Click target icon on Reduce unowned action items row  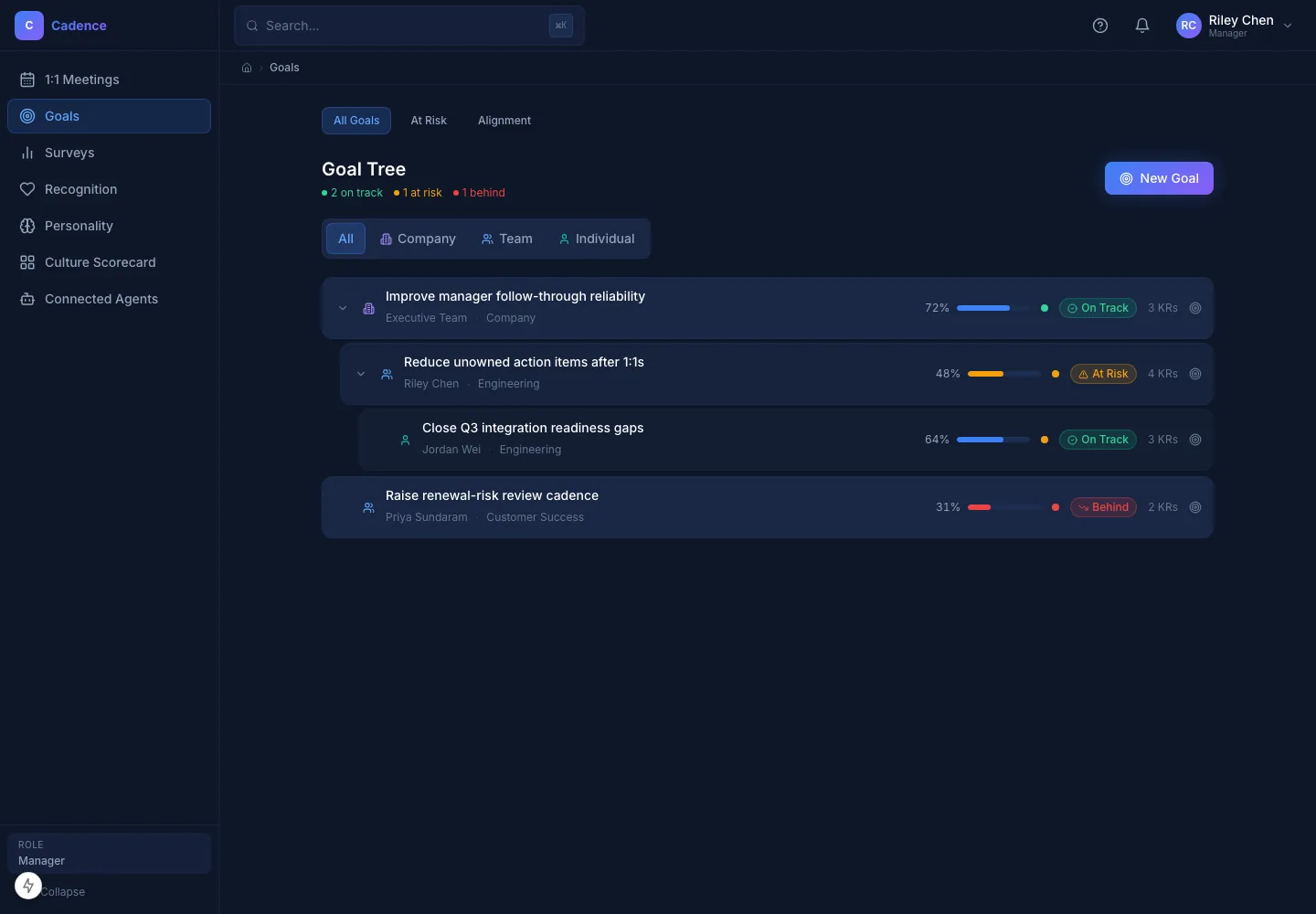pos(1195,374)
